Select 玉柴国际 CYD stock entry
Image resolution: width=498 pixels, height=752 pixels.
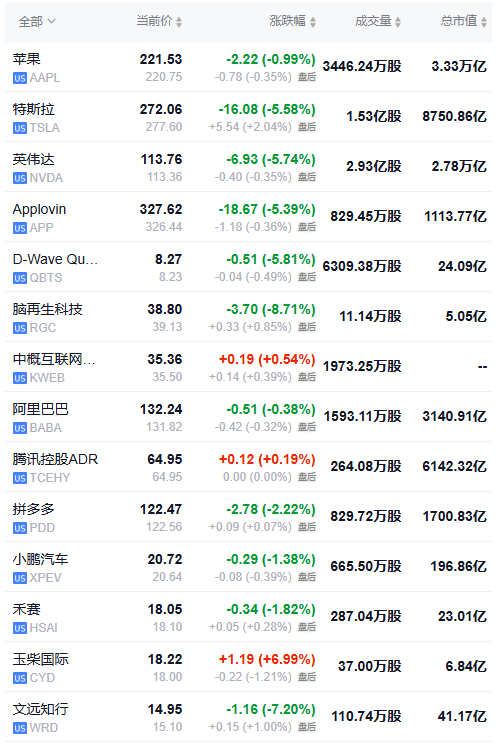249,667
